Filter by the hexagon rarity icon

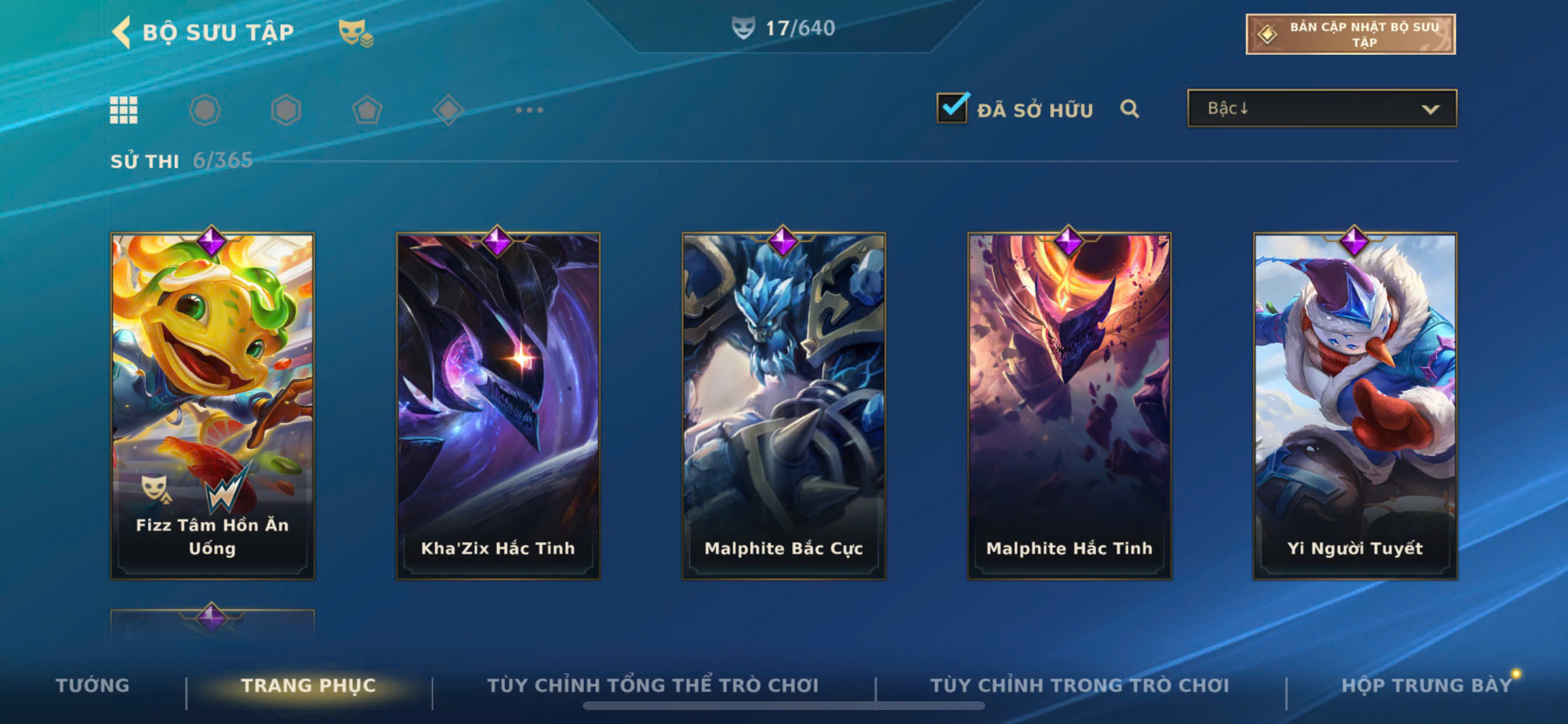(x=286, y=110)
